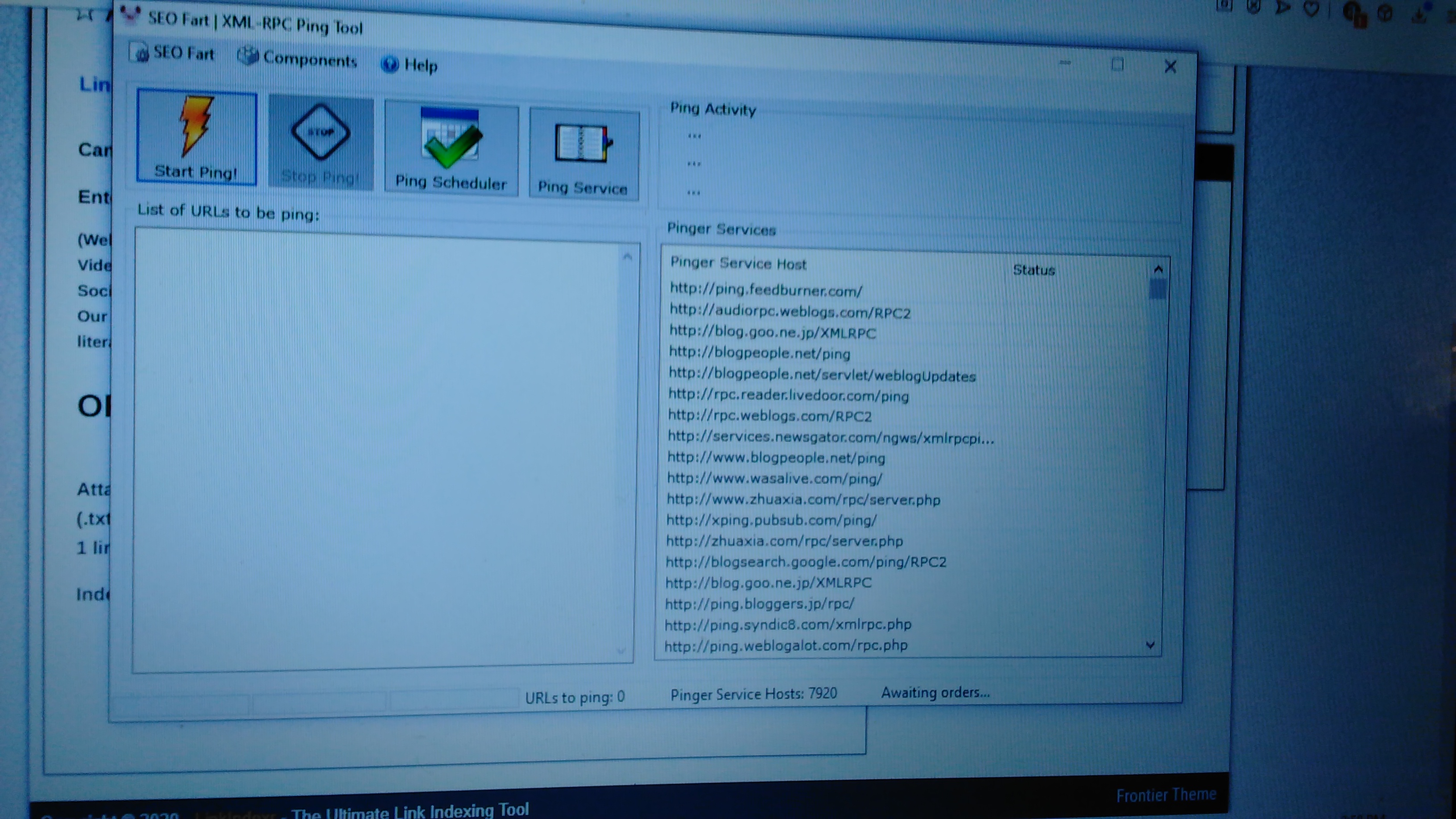
Task: Select http://rpc.weblogs.com/RPC2 host entry
Action: click(770, 416)
